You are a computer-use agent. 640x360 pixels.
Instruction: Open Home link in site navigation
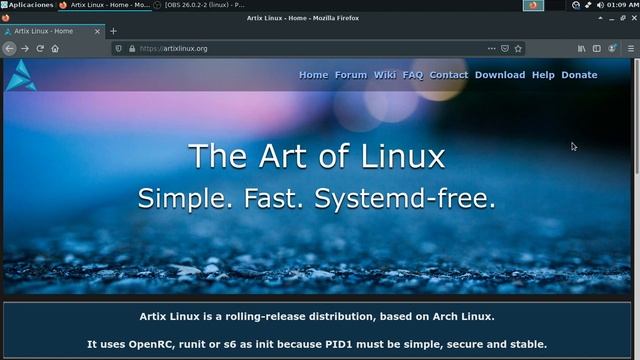313,75
